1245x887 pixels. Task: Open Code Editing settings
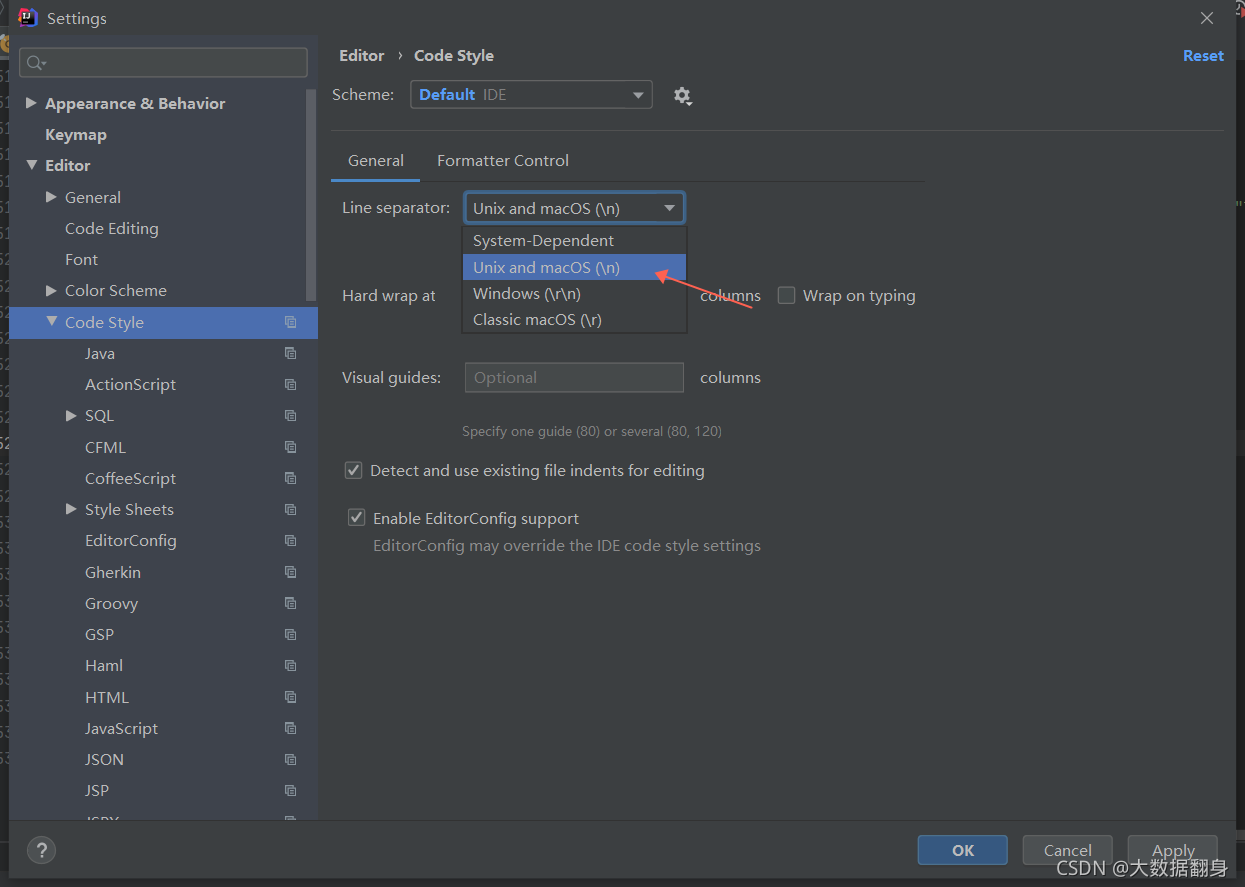pos(112,228)
